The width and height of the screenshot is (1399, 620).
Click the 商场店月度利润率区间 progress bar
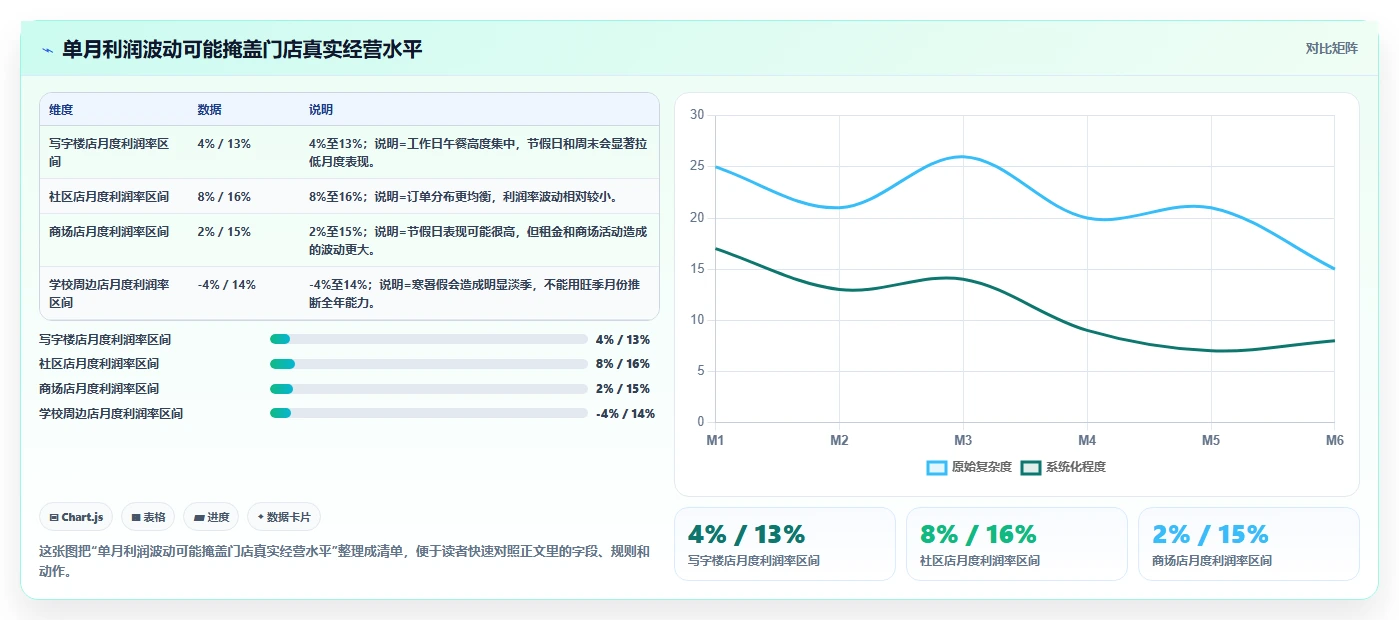click(x=429, y=389)
